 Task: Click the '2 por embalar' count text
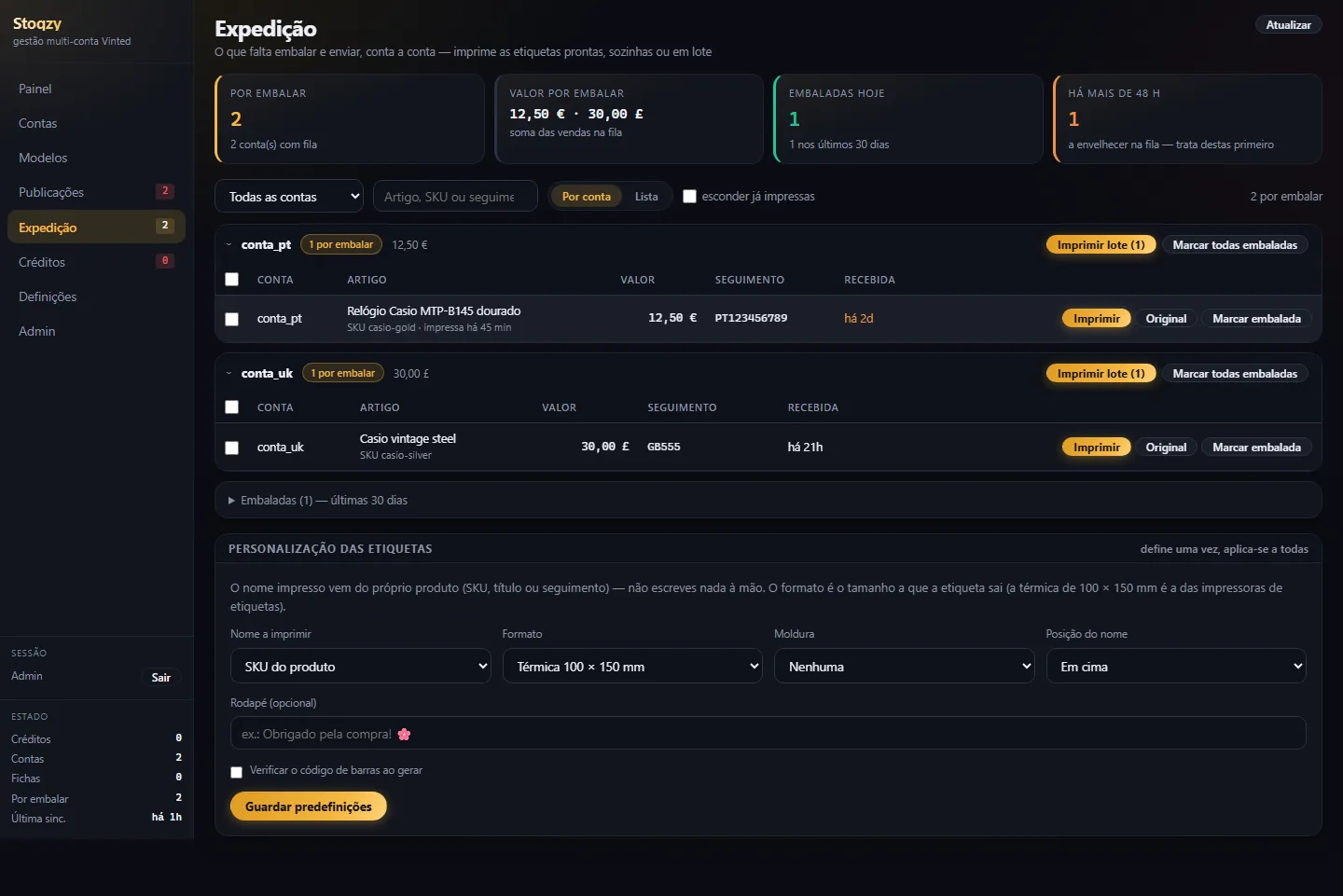[1286, 196]
